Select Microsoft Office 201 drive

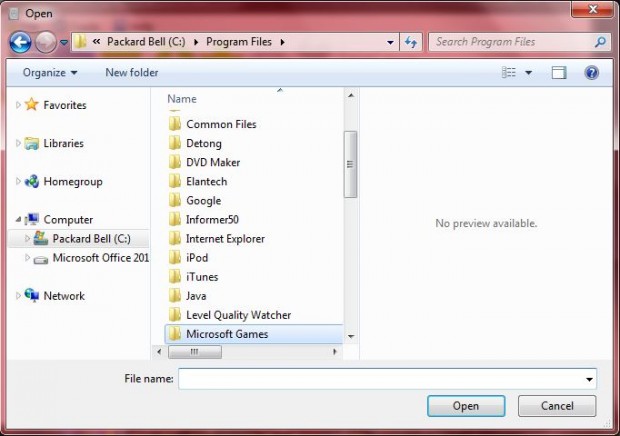101,258
